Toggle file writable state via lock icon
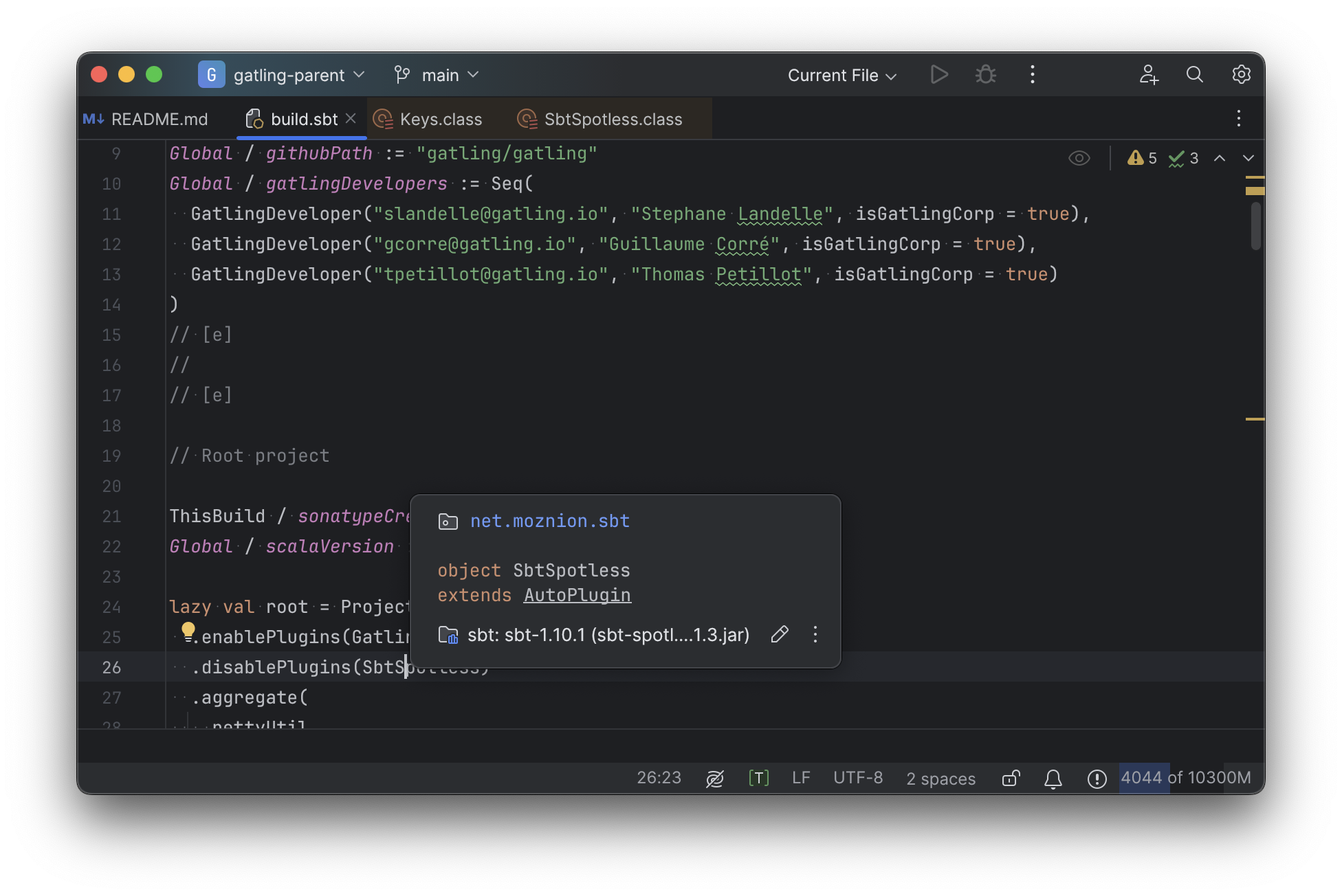The height and width of the screenshot is (896, 1342). 1010,779
